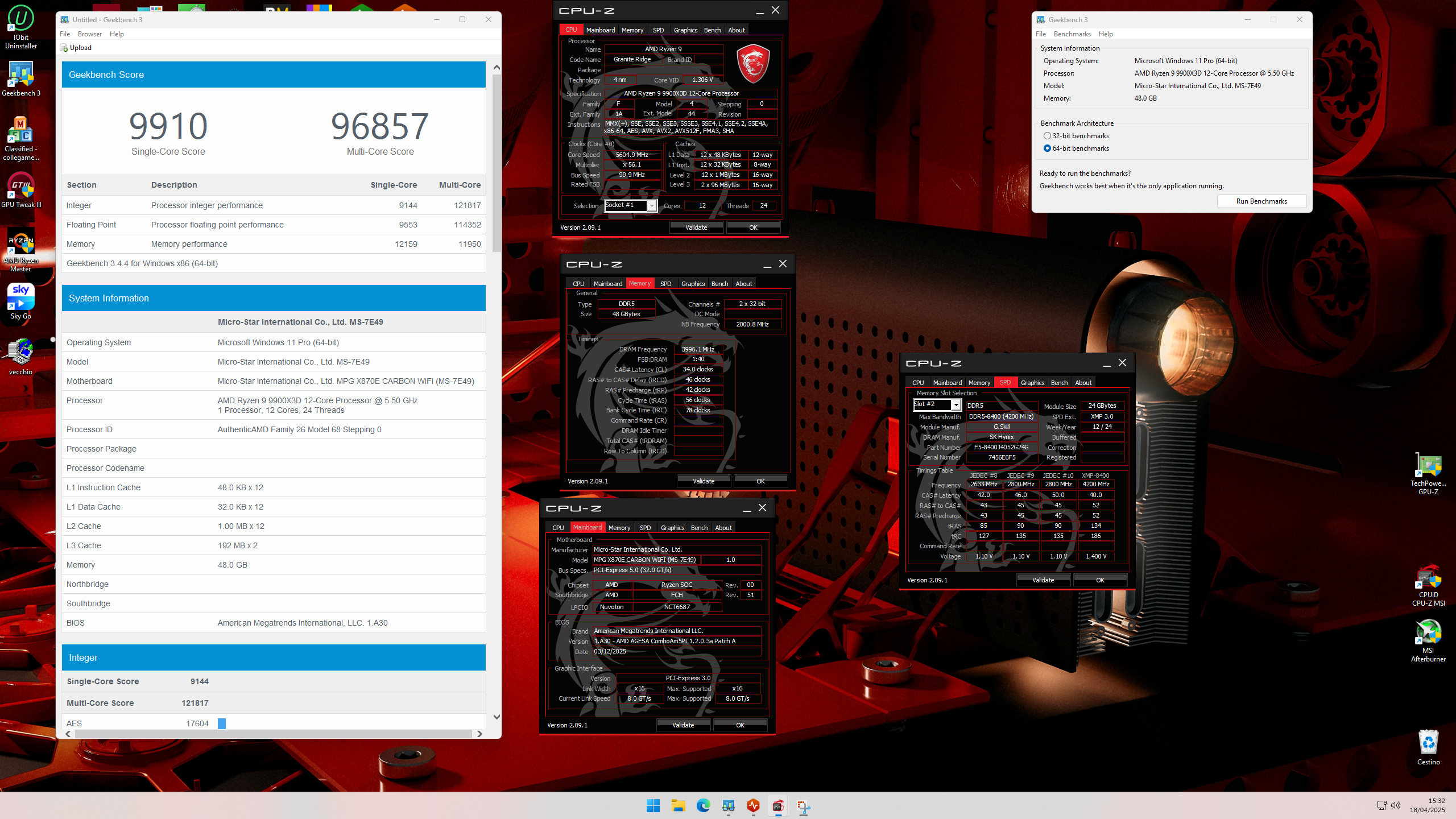Open the Benchmarks menu in Geekbench 3
Screen dimensions: 1456x819
point(1072,34)
